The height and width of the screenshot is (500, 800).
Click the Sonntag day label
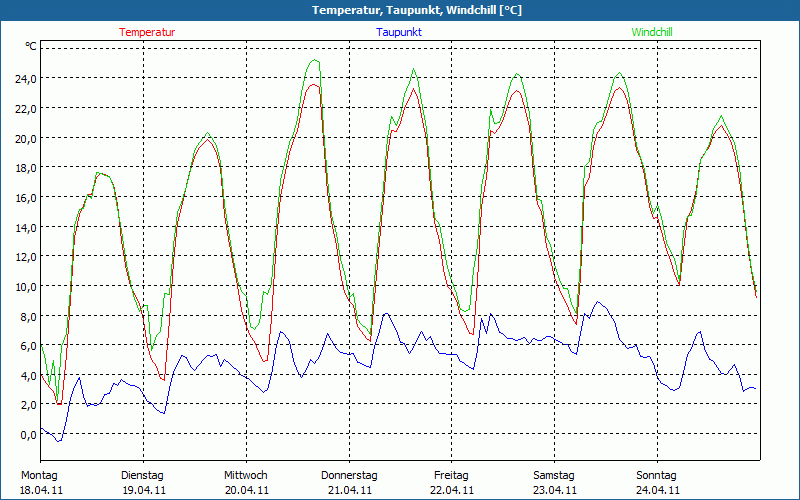pyautogui.click(x=656, y=476)
